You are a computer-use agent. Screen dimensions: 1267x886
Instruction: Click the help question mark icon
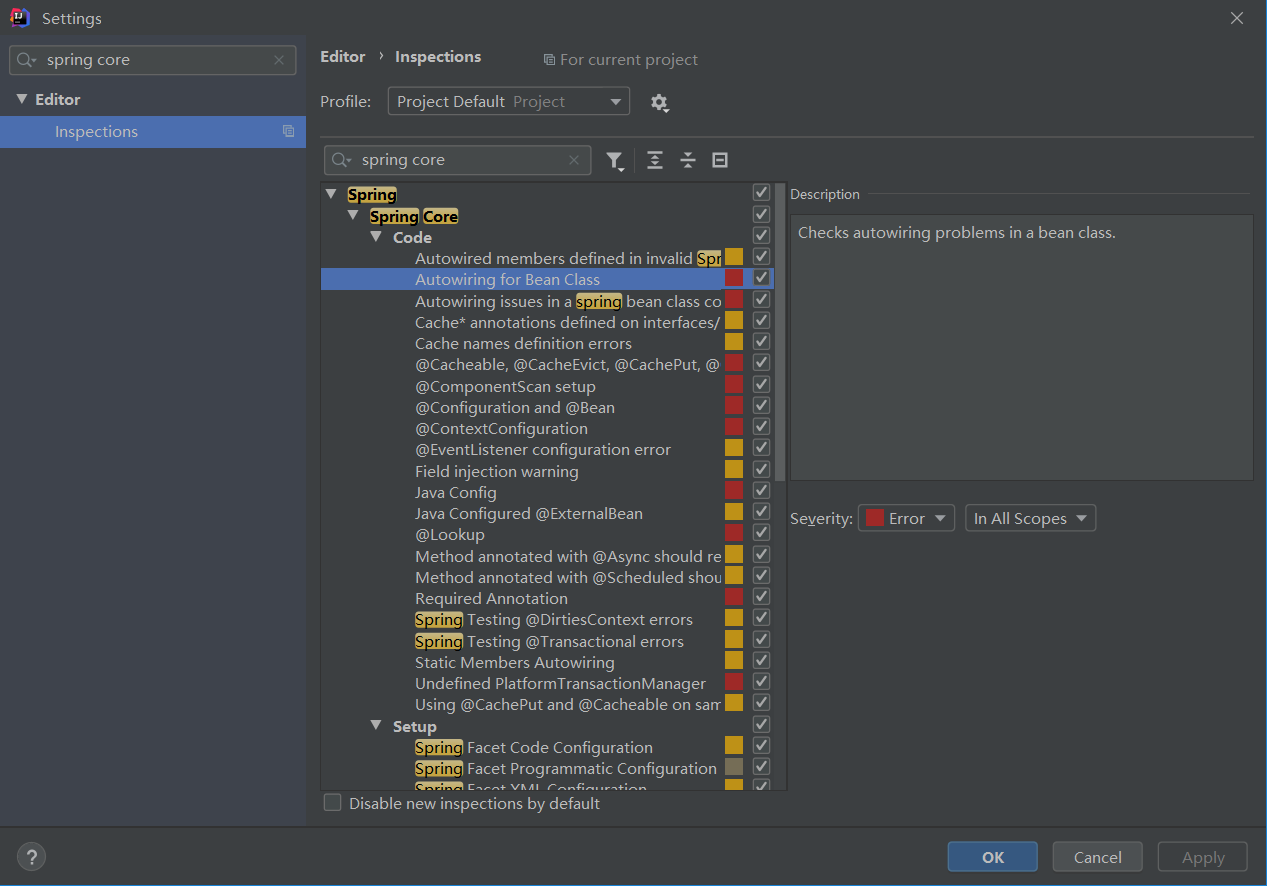31,856
